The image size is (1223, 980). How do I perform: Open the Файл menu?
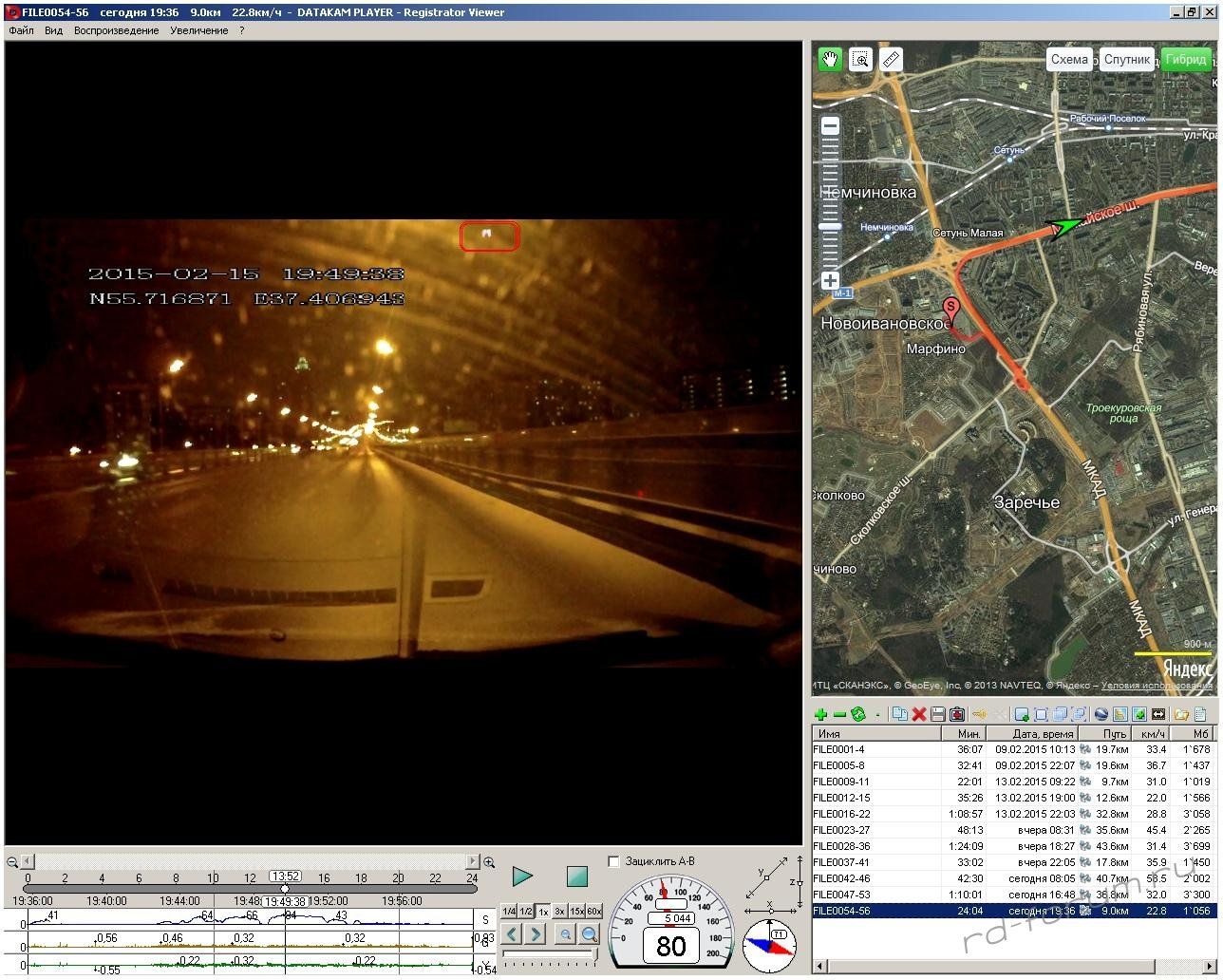(x=21, y=30)
